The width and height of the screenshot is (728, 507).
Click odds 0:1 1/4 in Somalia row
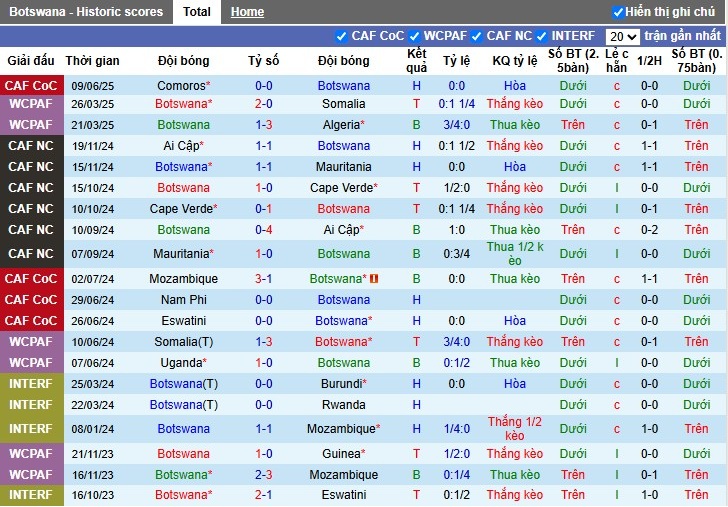click(x=456, y=104)
